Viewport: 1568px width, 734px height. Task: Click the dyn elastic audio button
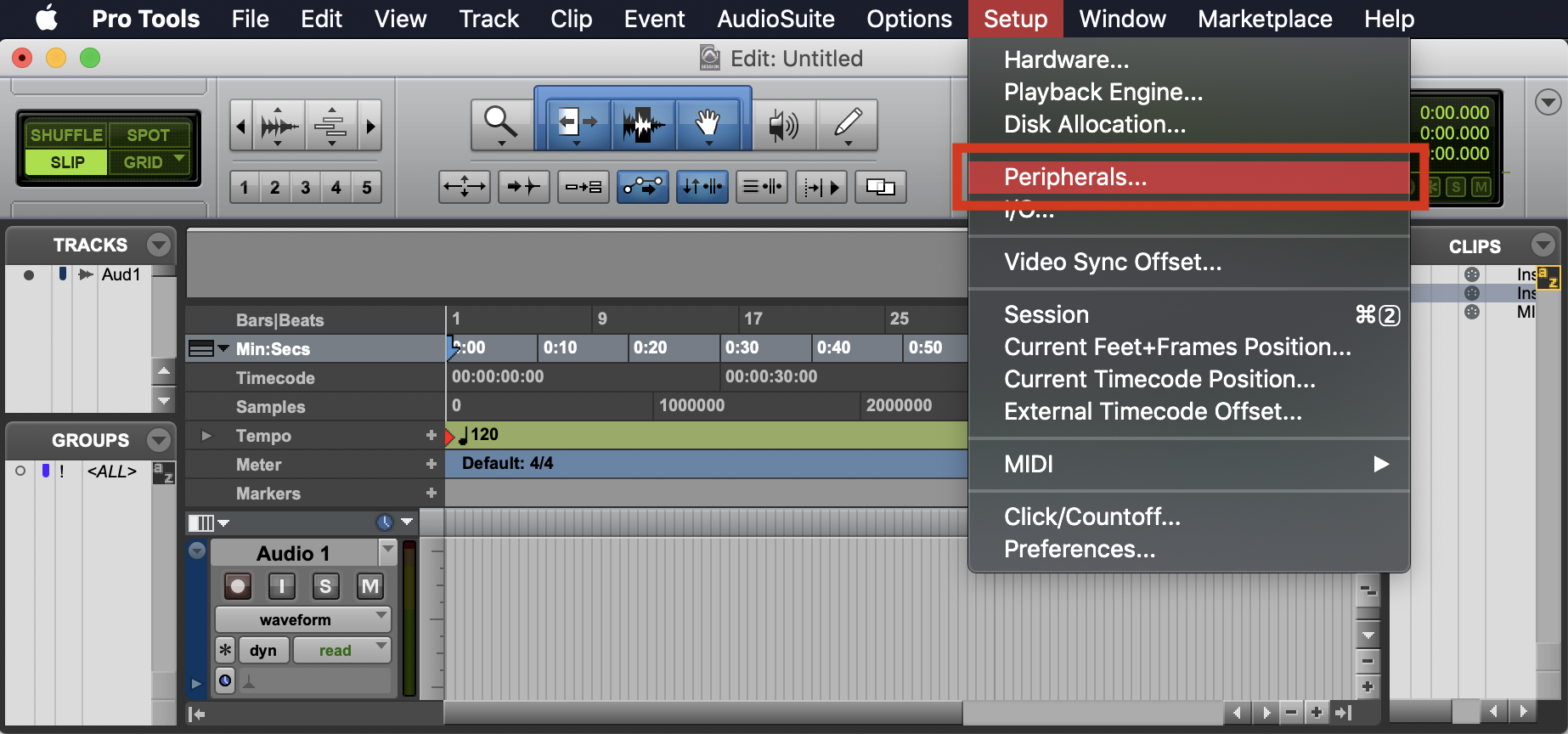(263, 650)
